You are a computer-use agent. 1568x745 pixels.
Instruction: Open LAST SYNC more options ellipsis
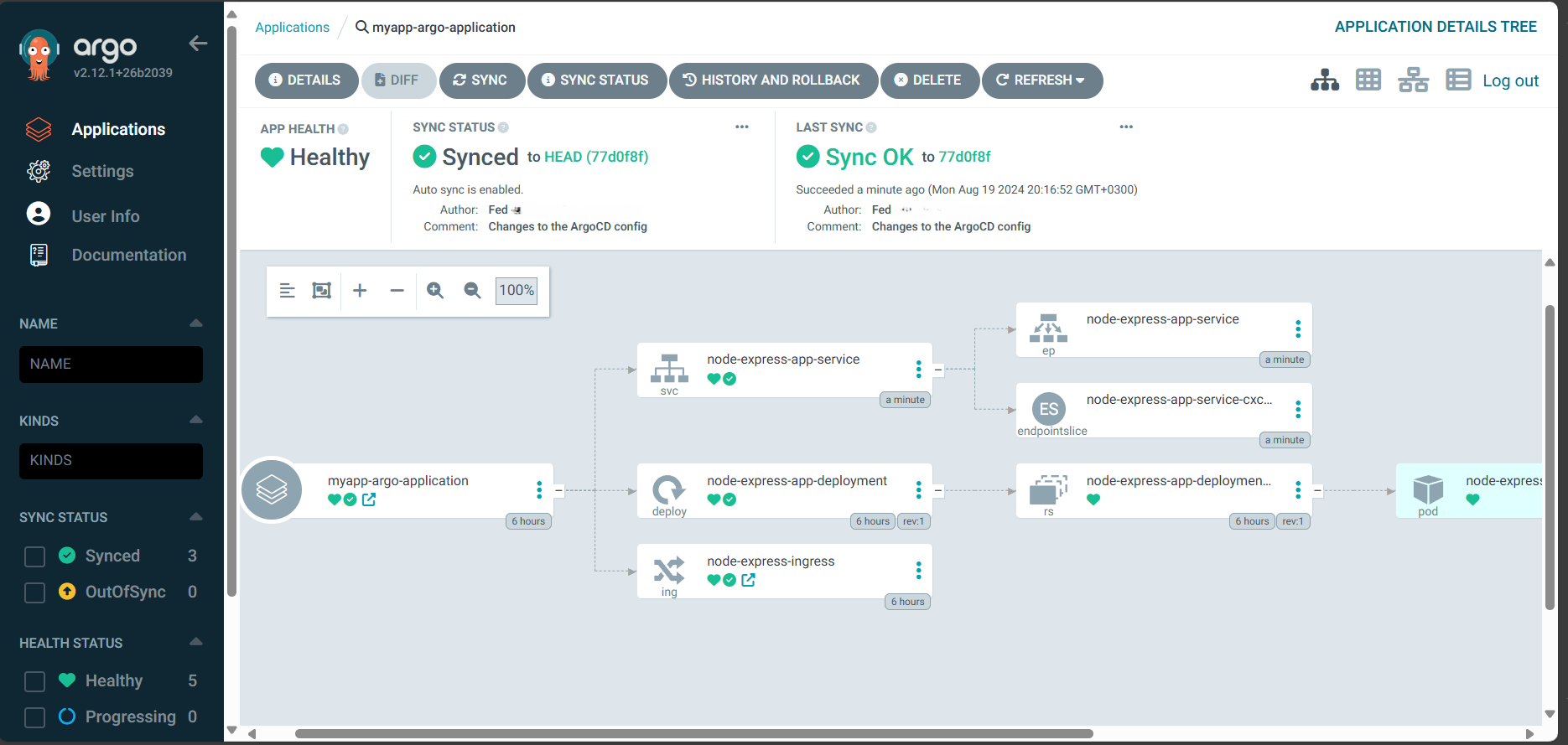1126,127
